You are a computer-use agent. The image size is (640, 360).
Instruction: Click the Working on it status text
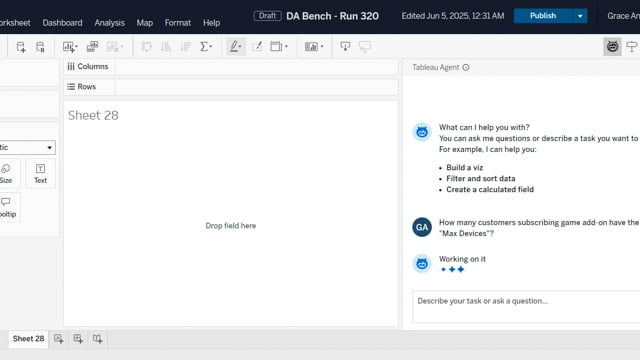[462, 259]
